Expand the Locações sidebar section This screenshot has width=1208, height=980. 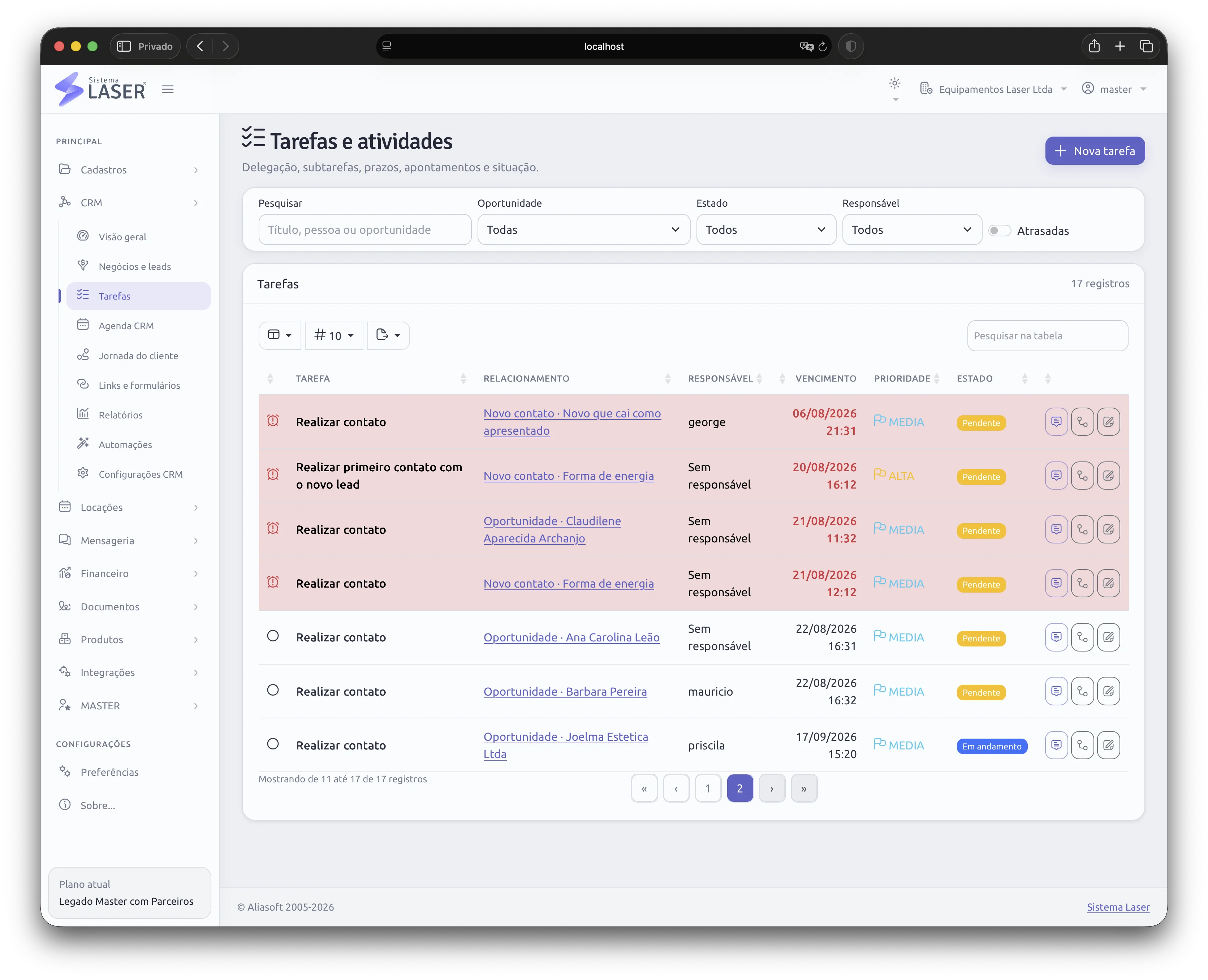click(129, 507)
